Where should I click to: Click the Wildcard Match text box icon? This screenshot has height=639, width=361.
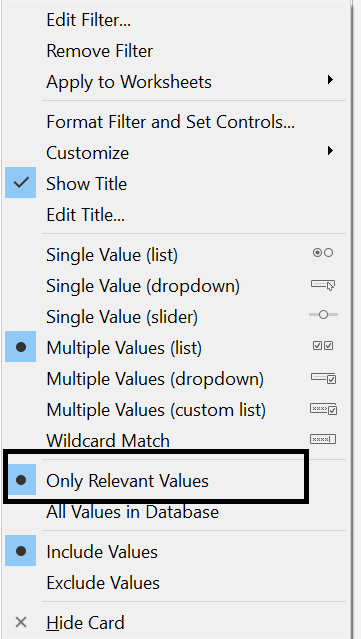click(323, 439)
